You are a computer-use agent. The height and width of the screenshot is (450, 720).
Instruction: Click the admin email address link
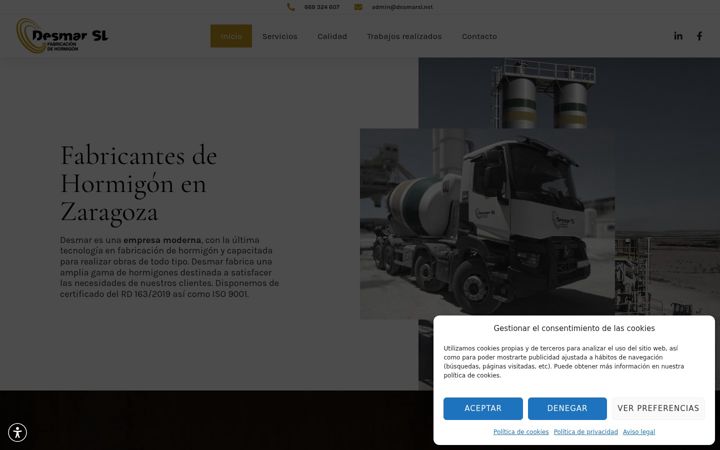tap(402, 7)
